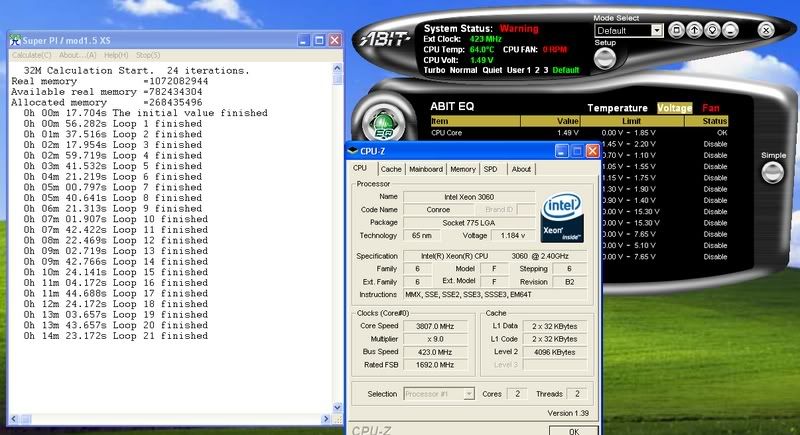Image resolution: width=800 pixels, height=435 pixels.
Task: Click the Name field Intel Xeon 3060
Action: click(x=469, y=197)
